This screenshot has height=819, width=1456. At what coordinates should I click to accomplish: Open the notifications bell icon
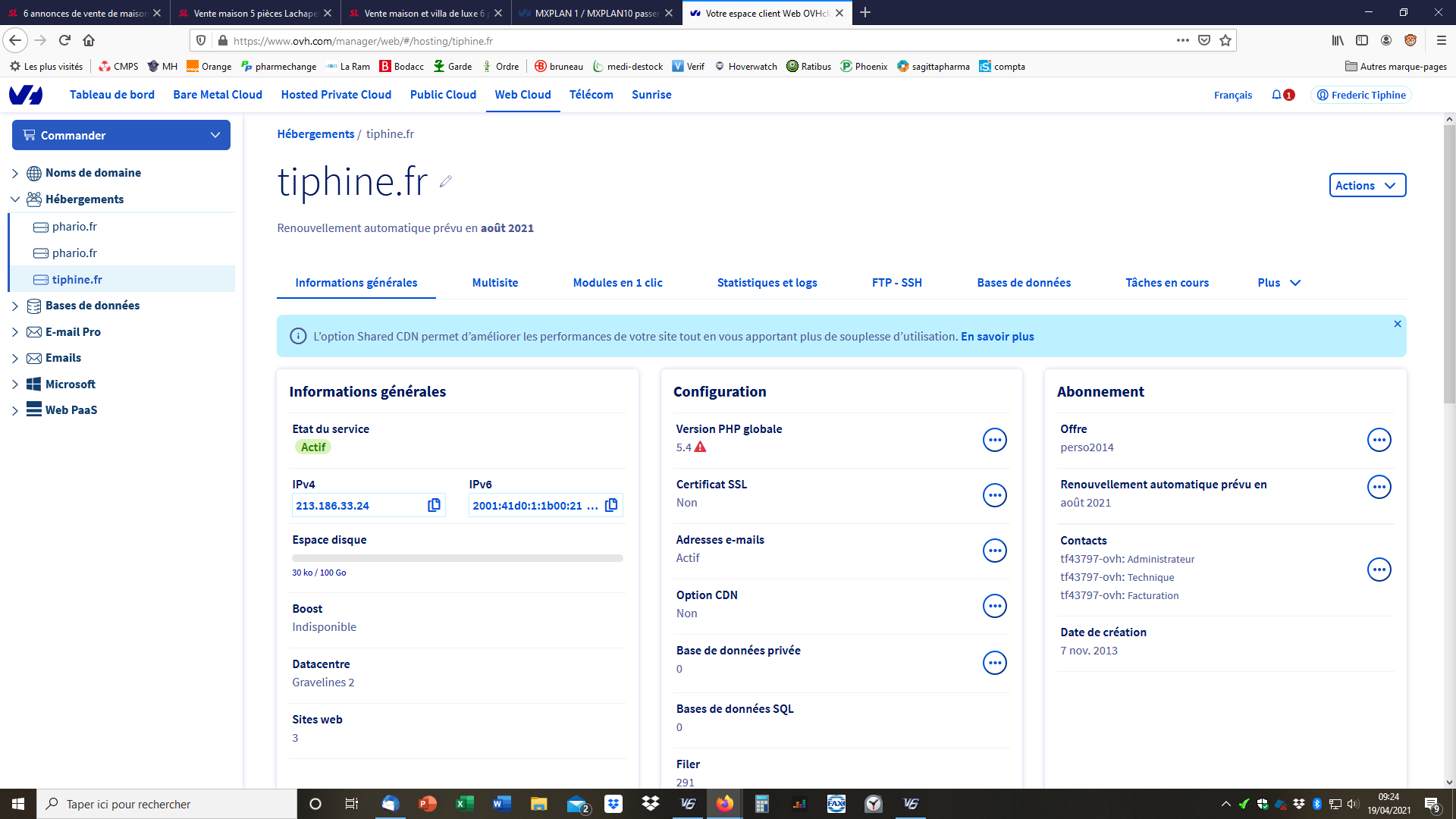1277,95
